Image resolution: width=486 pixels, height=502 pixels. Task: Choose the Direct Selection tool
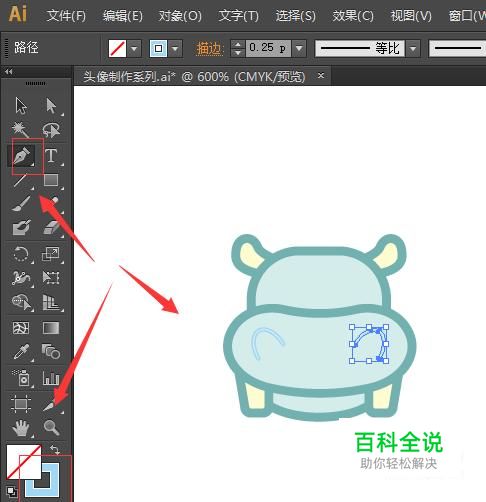point(51,106)
